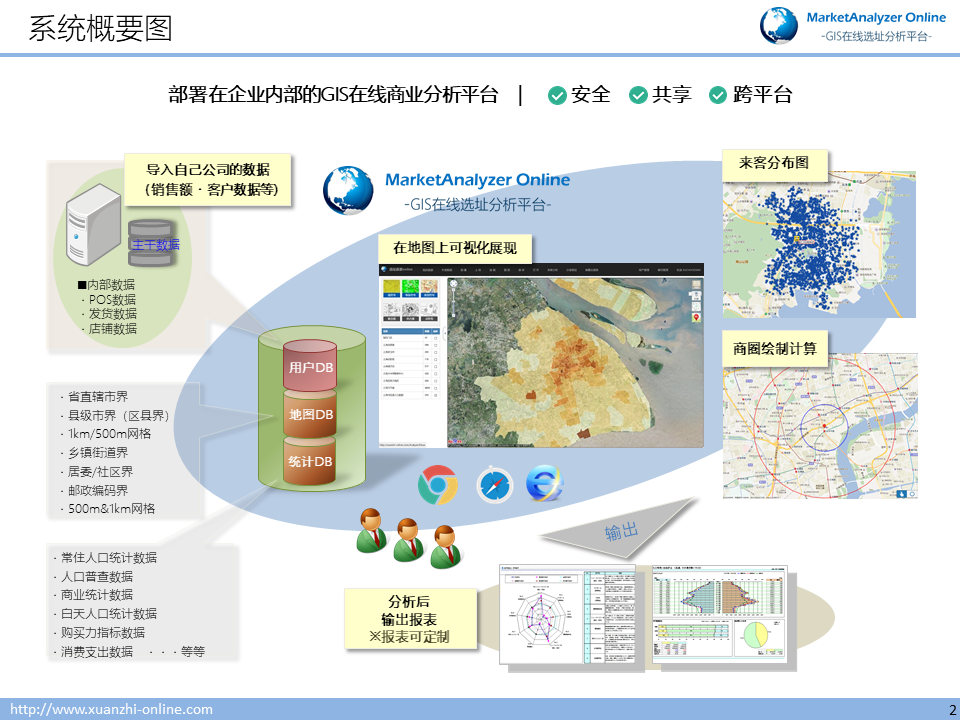The height and width of the screenshot is (720, 960).
Task: Click the 店铺数据 list item
Action: coord(109,329)
